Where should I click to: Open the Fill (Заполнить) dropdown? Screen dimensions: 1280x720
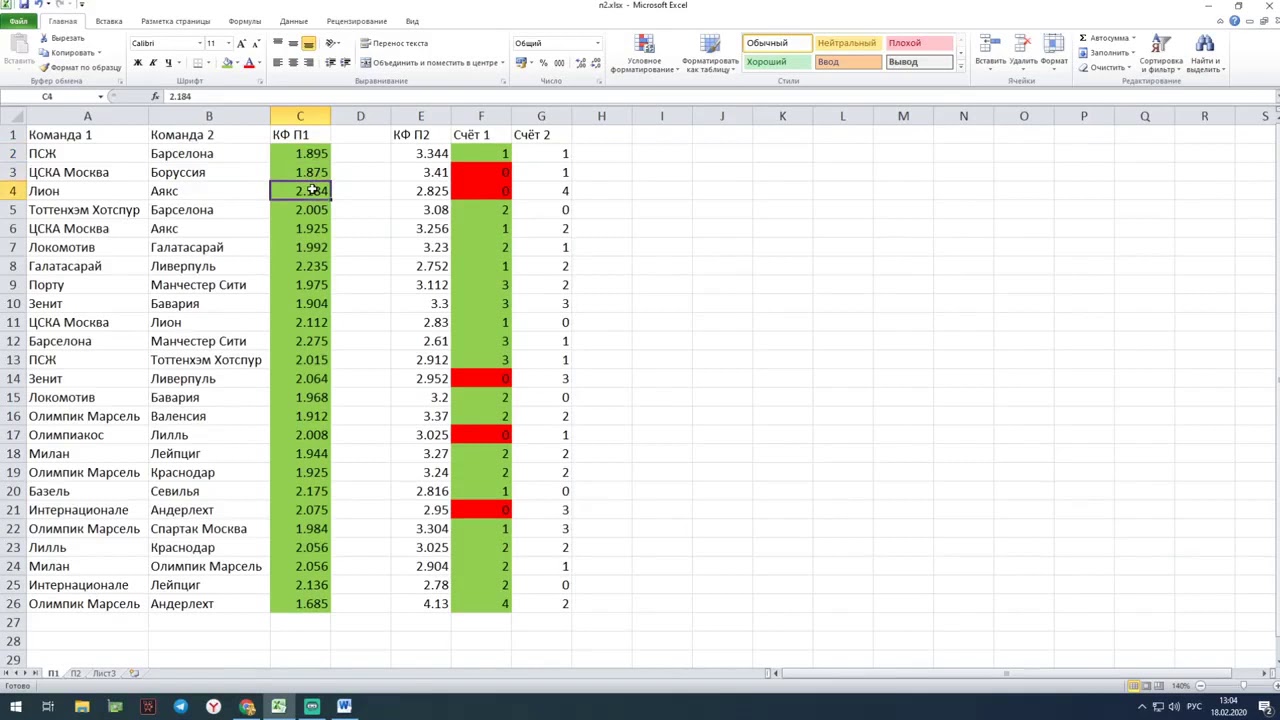point(1107,53)
